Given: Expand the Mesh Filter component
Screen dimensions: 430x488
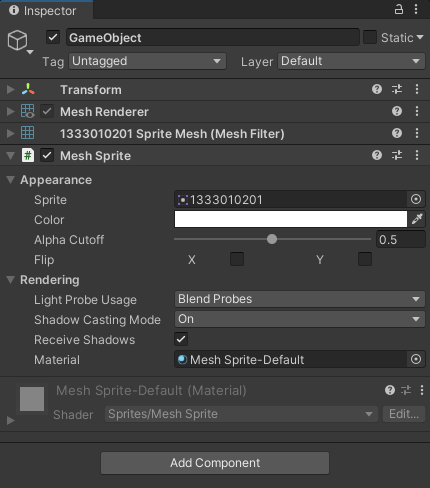Looking at the screenshot, I should 11,133.
